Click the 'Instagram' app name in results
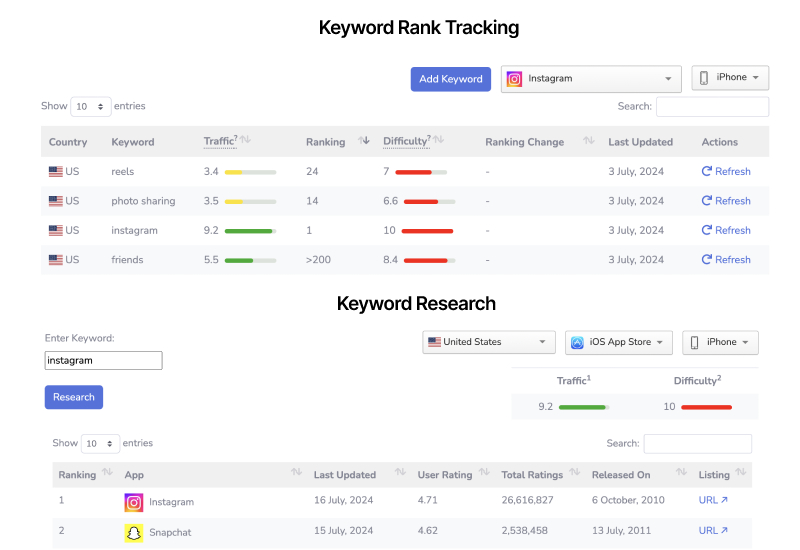Image resolution: width=800 pixels, height=550 pixels. pos(171,502)
